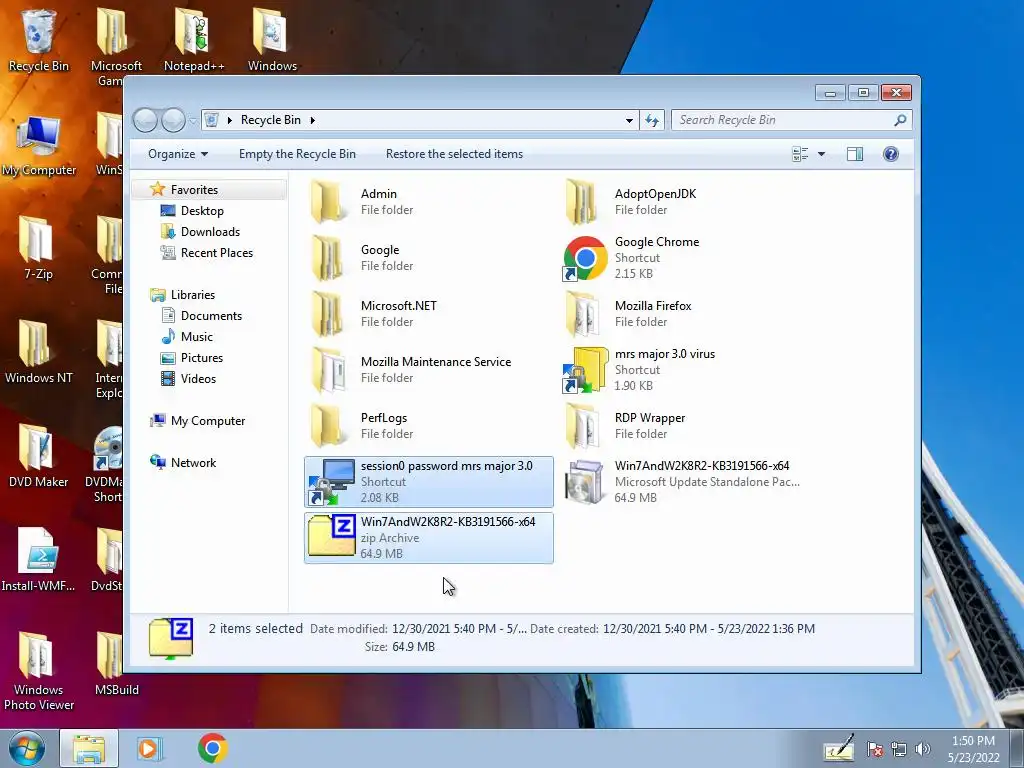1024x768 pixels.
Task: Click the Install-WMF script file on desktop
Action: (x=39, y=560)
